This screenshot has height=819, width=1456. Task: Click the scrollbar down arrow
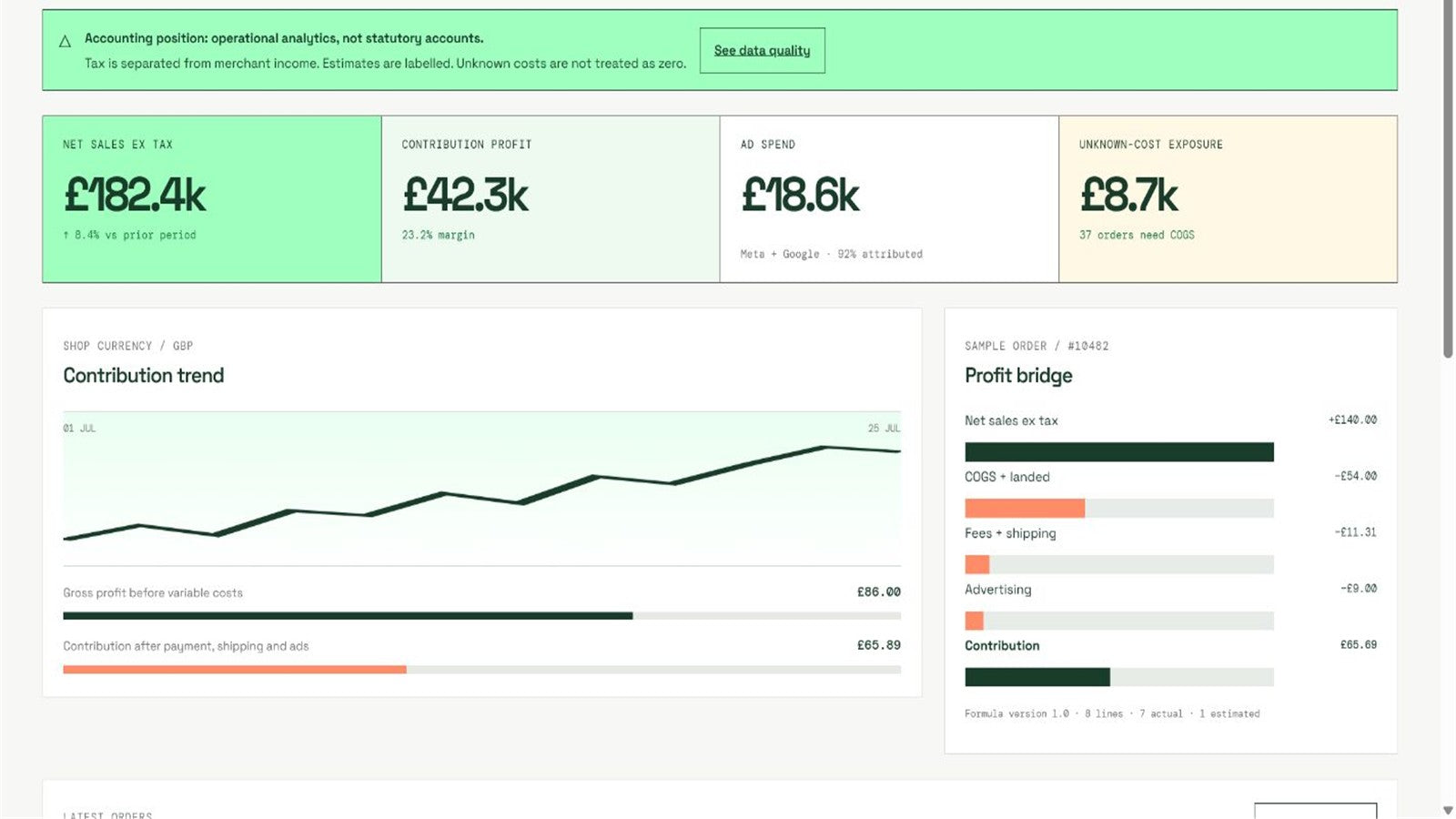click(1448, 810)
